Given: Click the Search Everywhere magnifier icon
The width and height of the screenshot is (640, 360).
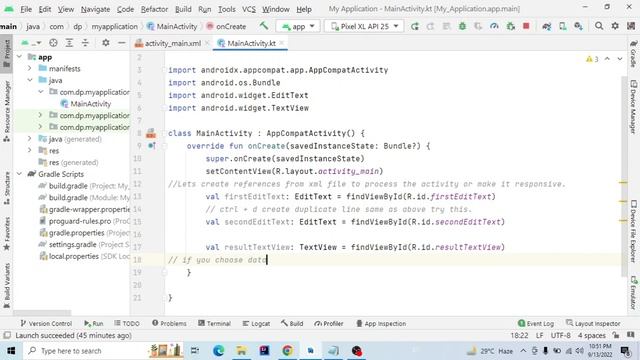Looking at the screenshot, I should 599,26.
